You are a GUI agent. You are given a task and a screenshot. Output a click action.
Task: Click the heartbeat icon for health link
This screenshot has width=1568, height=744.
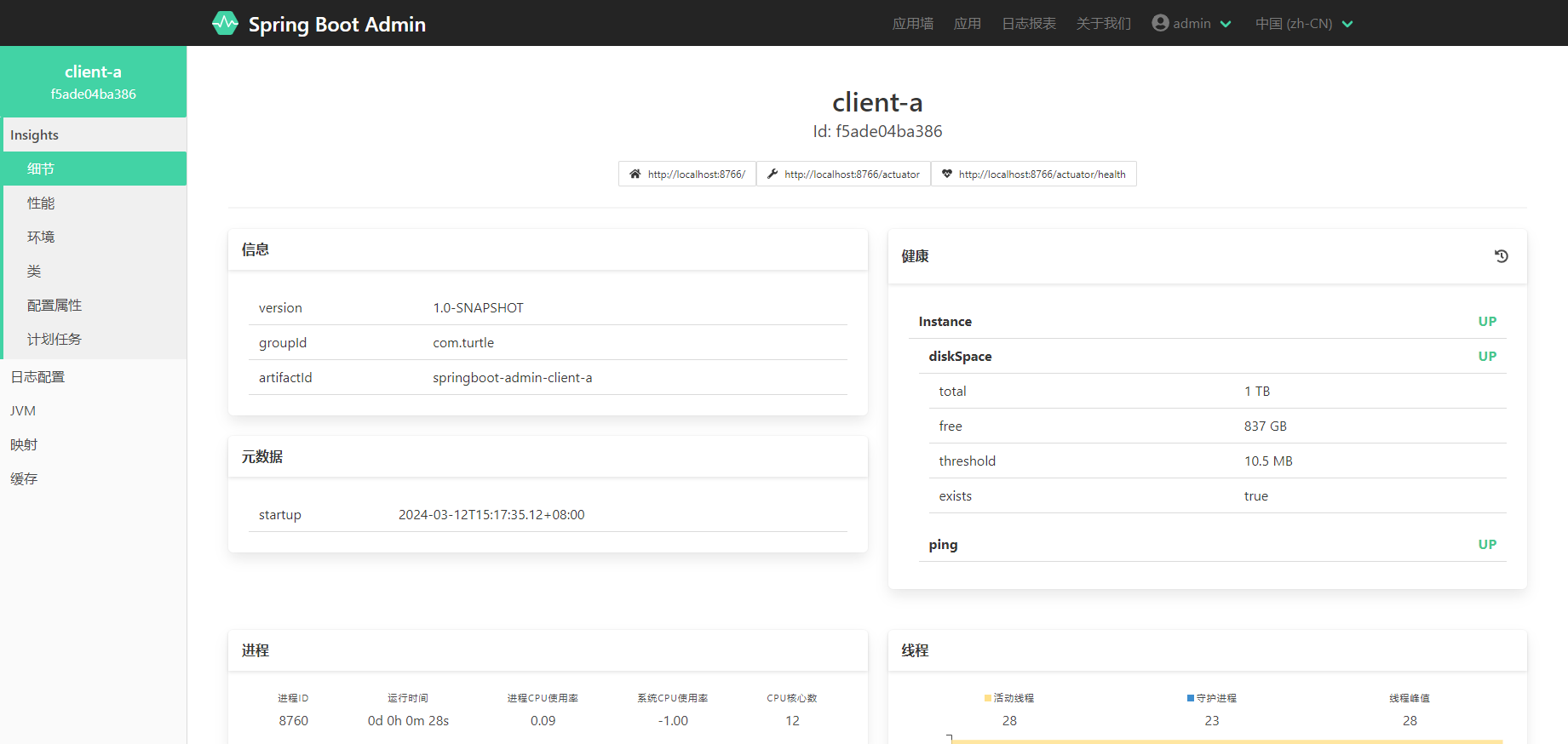tap(947, 174)
